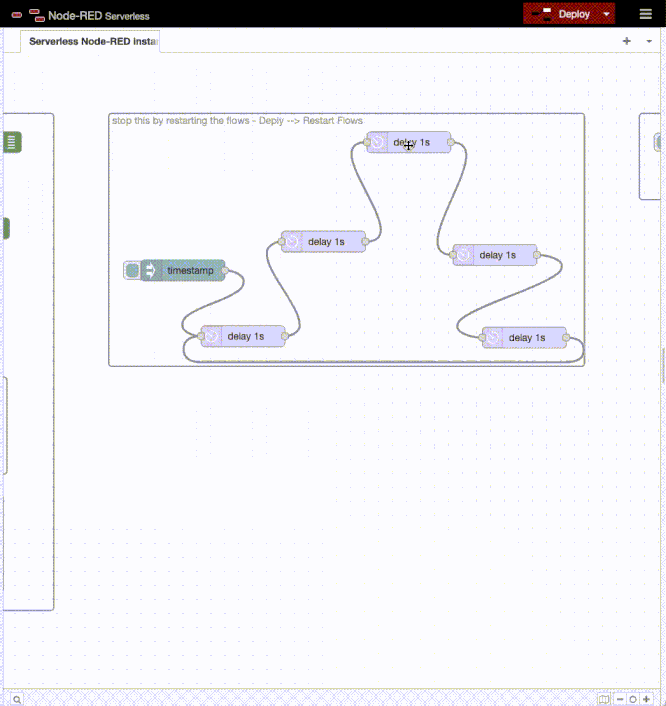Trigger the timestamp inject node button
Viewport: 666px width, 706px height.
131,270
